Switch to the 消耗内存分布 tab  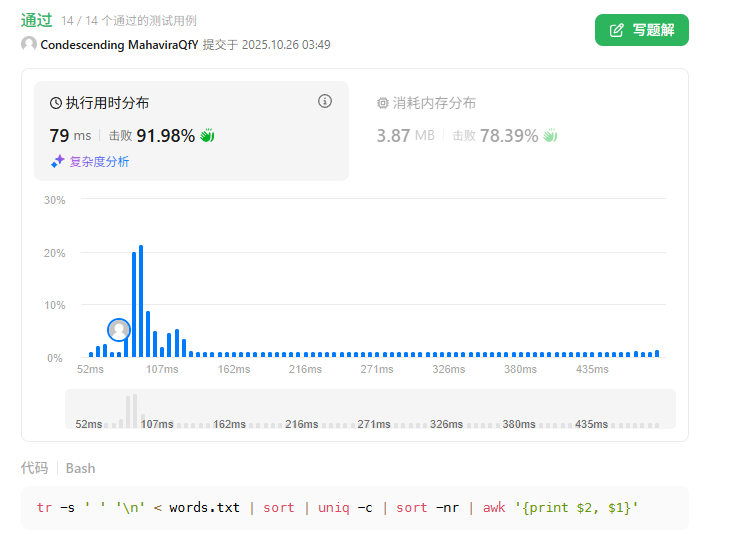[434, 103]
